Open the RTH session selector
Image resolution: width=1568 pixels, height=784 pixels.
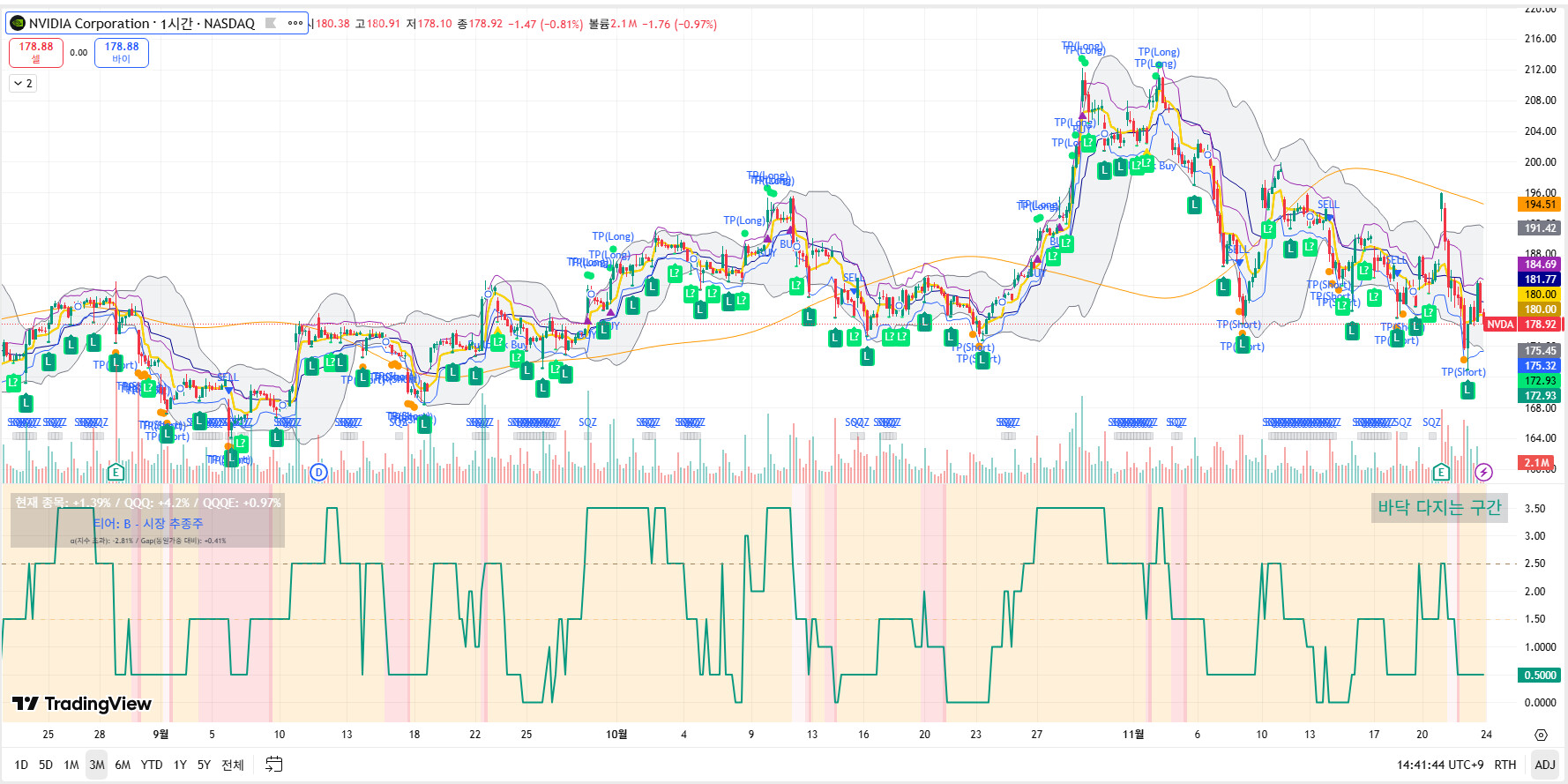pyautogui.click(x=1505, y=765)
